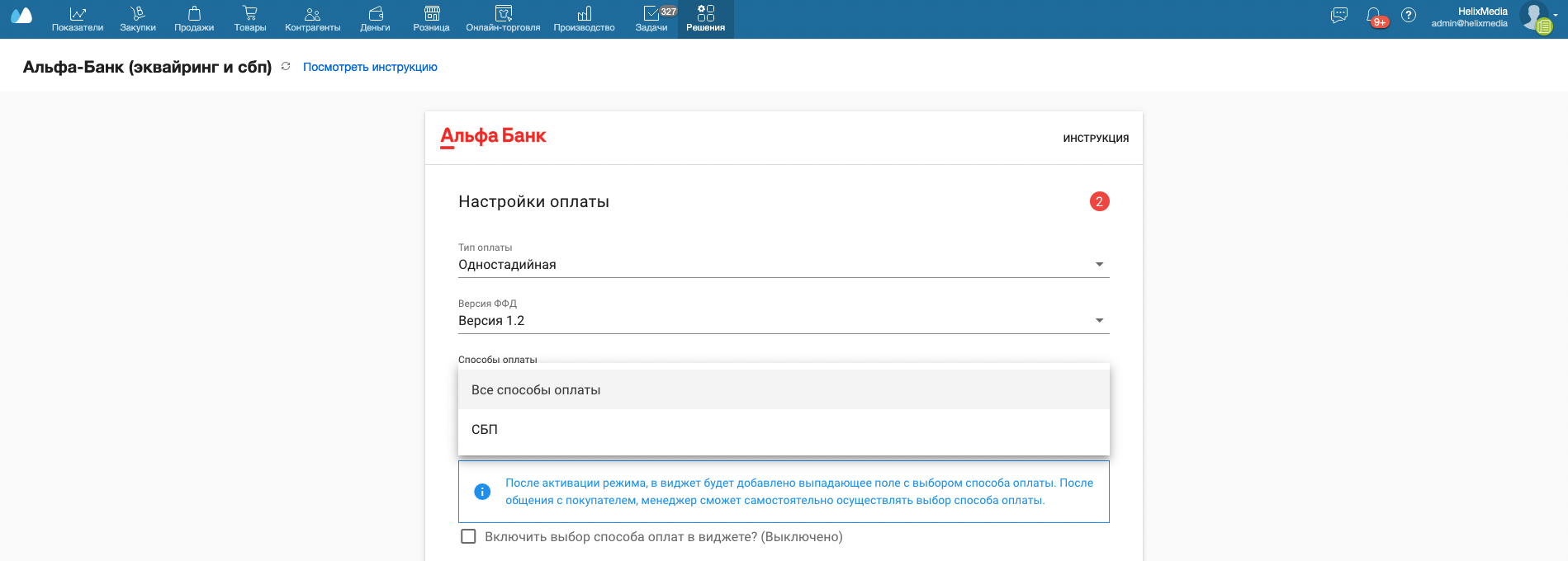The width and height of the screenshot is (1568, 561).
Task: Click the 'Посмотреть инструкцию' link
Action: click(370, 68)
